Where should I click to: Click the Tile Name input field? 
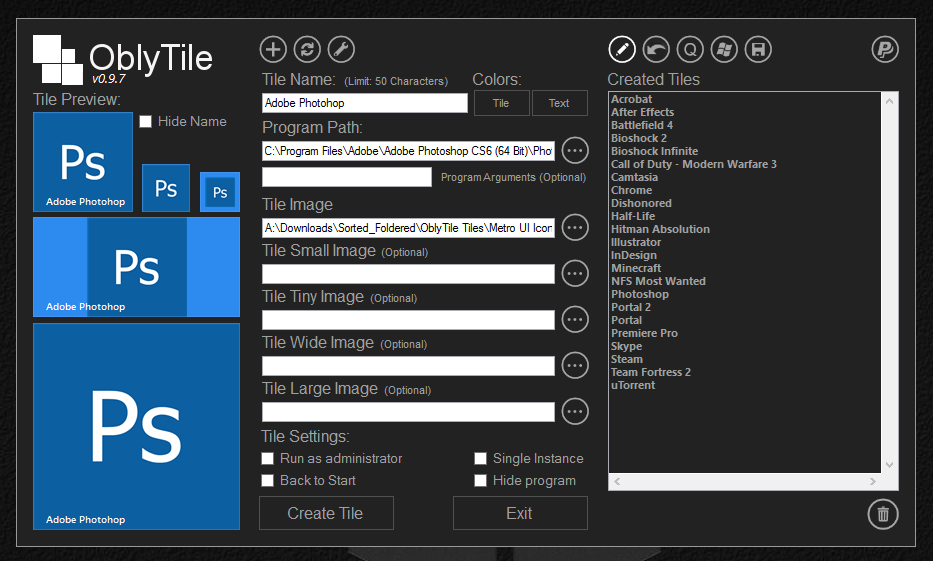365,103
